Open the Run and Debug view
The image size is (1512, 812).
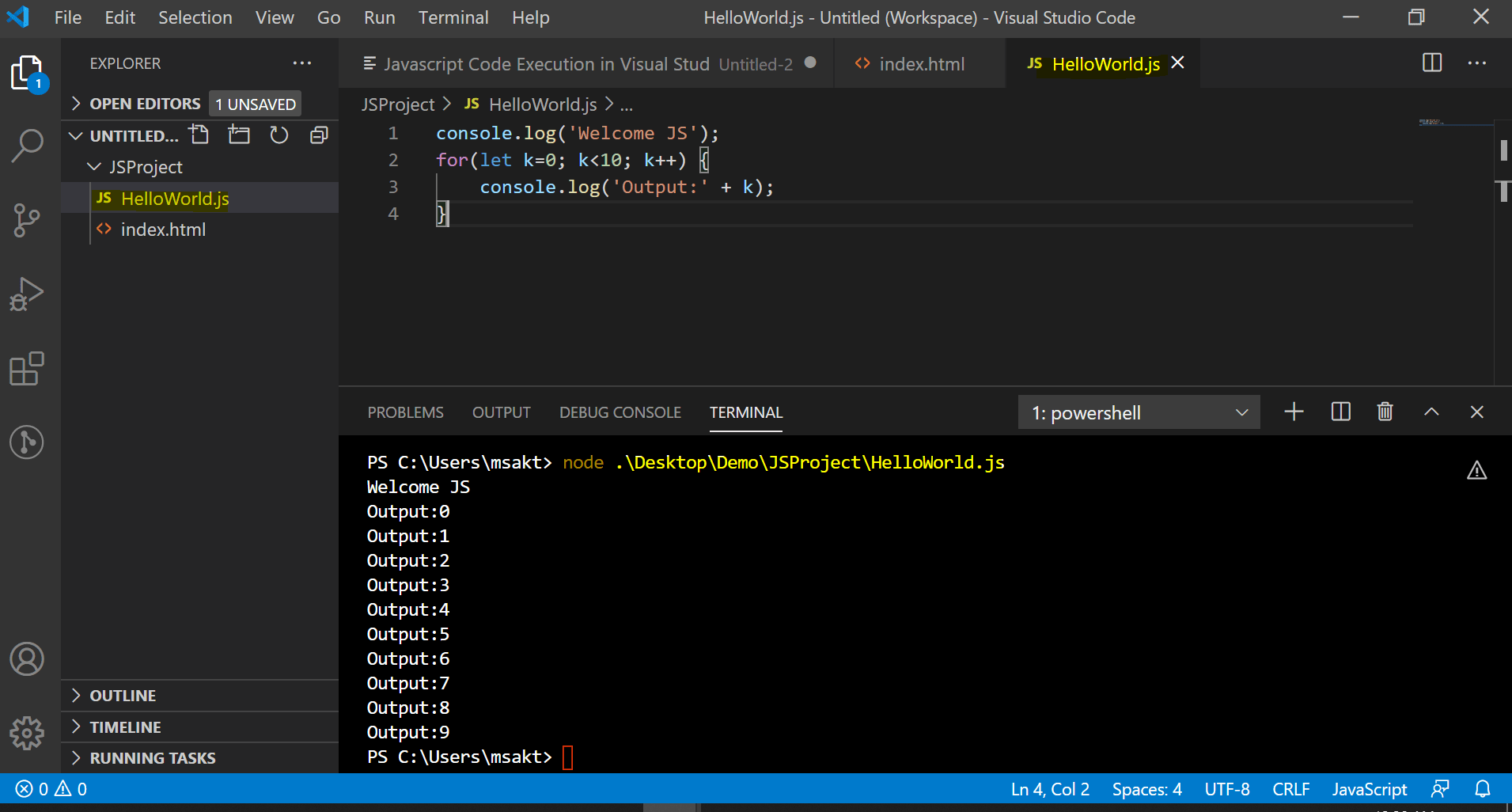28,294
